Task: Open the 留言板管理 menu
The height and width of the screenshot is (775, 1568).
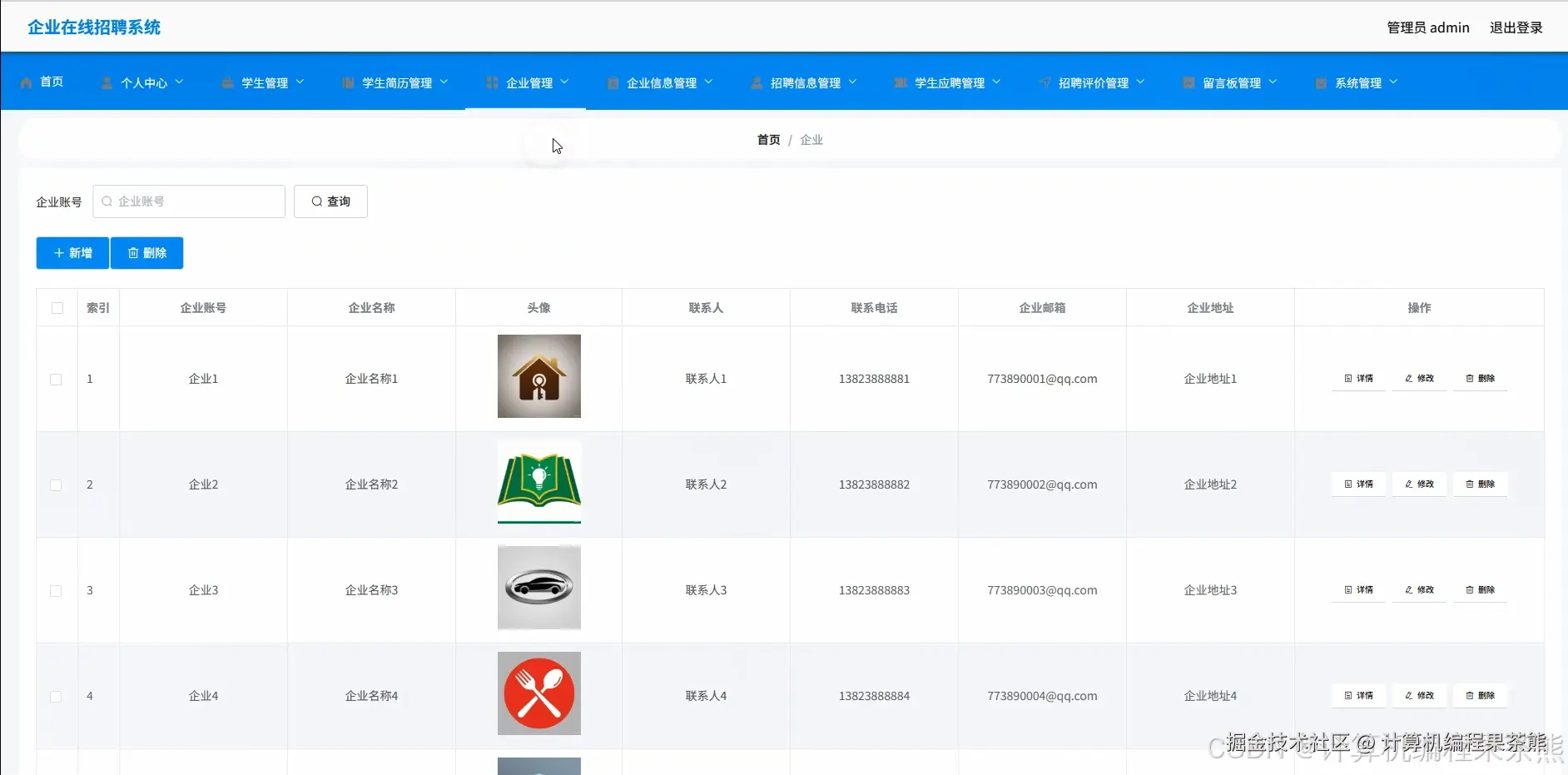Action: (1231, 82)
